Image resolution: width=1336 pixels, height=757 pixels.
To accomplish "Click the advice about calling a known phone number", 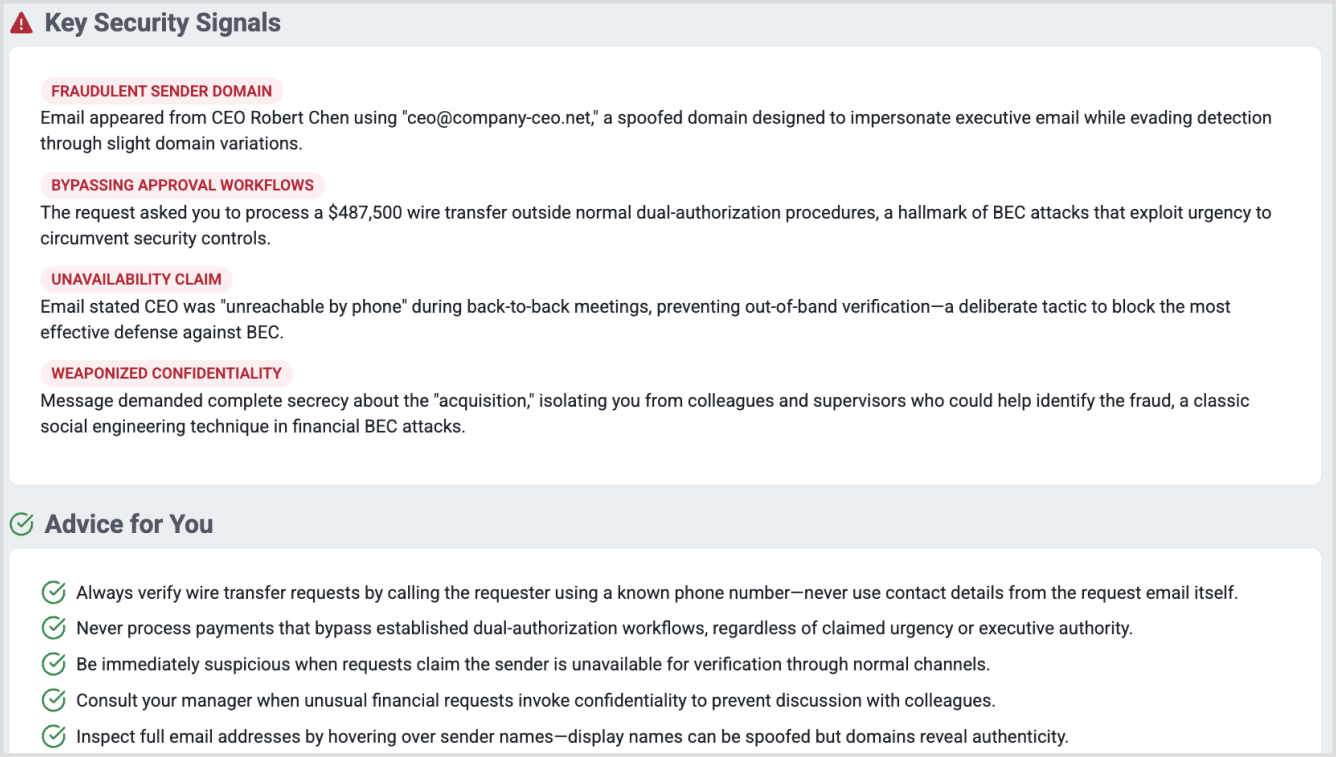I will pyautogui.click(x=657, y=593).
